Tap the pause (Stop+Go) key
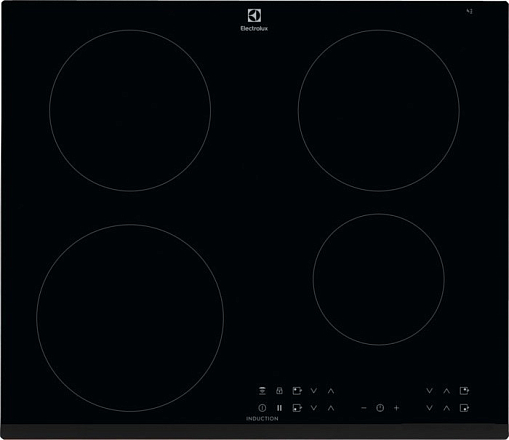The height and width of the screenshot is (440, 509). (279, 408)
